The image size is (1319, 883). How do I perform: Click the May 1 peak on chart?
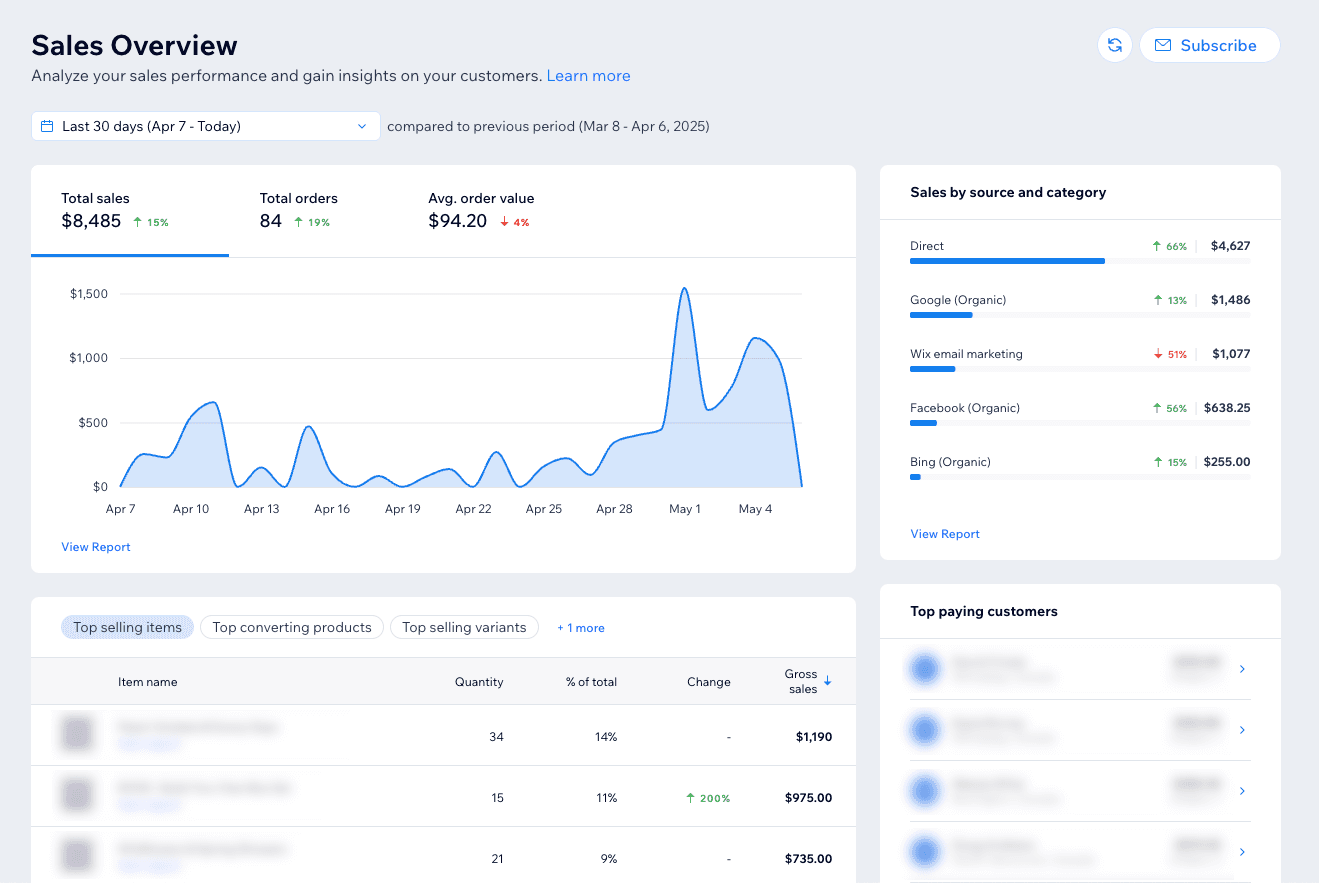pos(684,289)
